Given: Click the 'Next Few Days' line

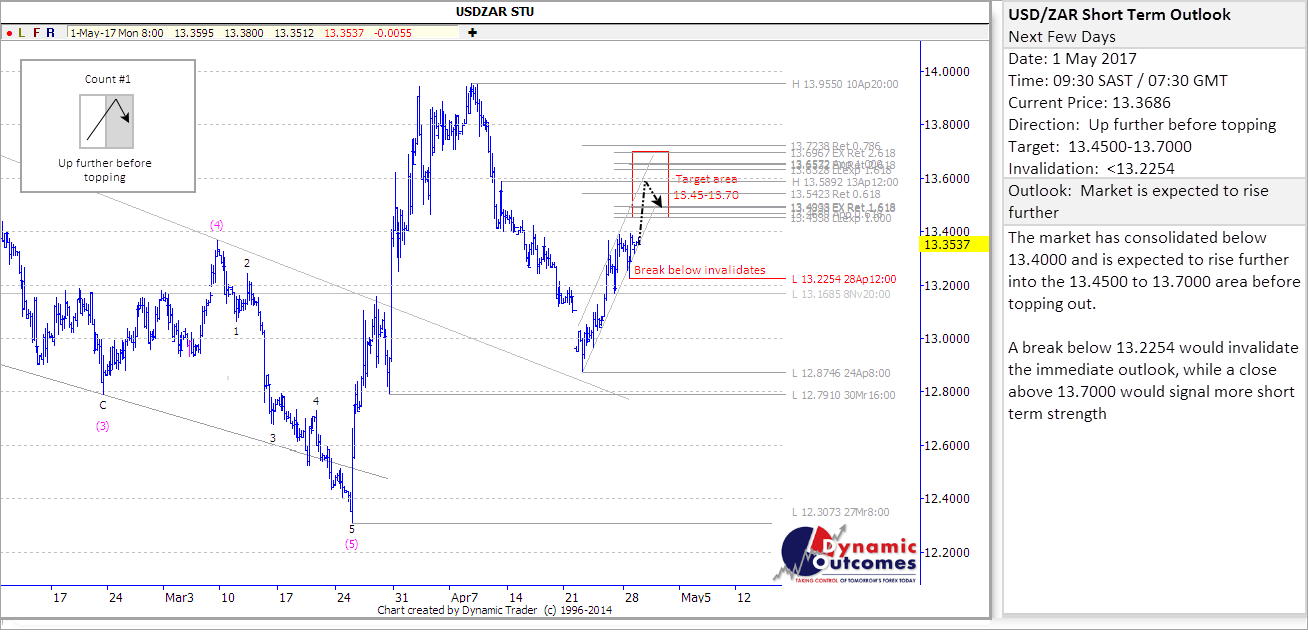Looking at the screenshot, I should click(1062, 37).
